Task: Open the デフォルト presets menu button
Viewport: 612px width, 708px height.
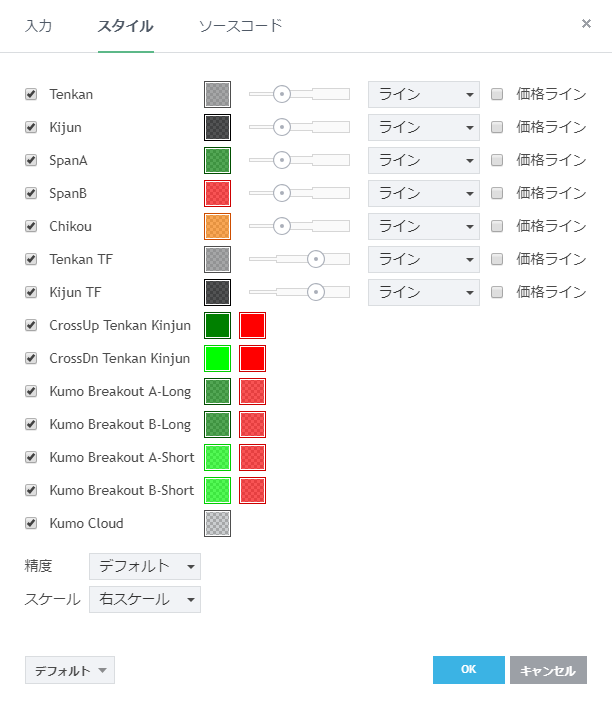Action: point(70,671)
